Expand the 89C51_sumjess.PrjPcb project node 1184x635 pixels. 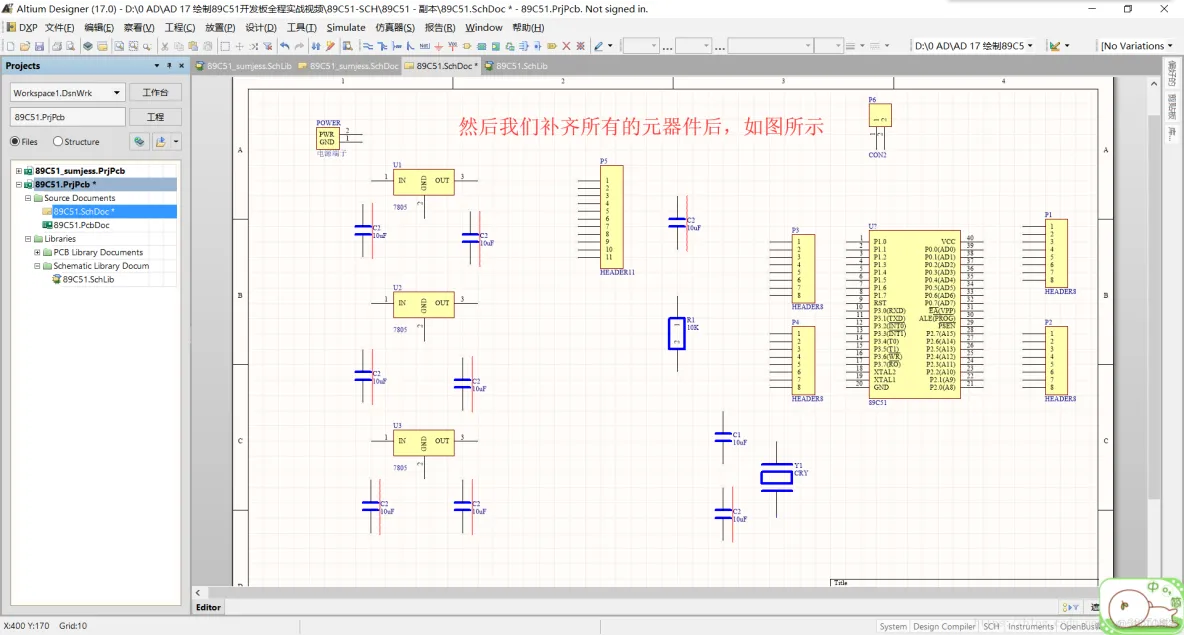click(x=19, y=171)
